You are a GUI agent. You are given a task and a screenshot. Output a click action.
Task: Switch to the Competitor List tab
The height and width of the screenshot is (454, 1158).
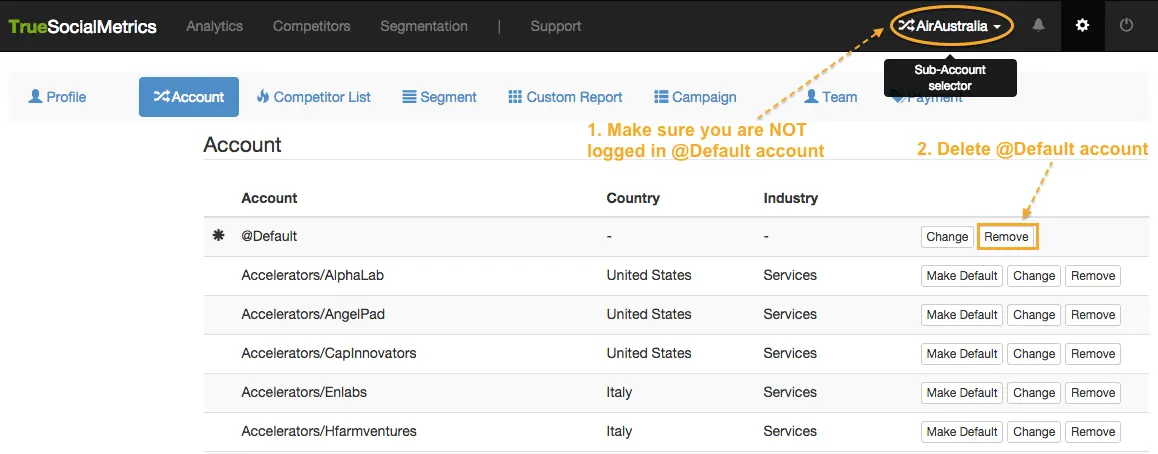click(314, 97)
